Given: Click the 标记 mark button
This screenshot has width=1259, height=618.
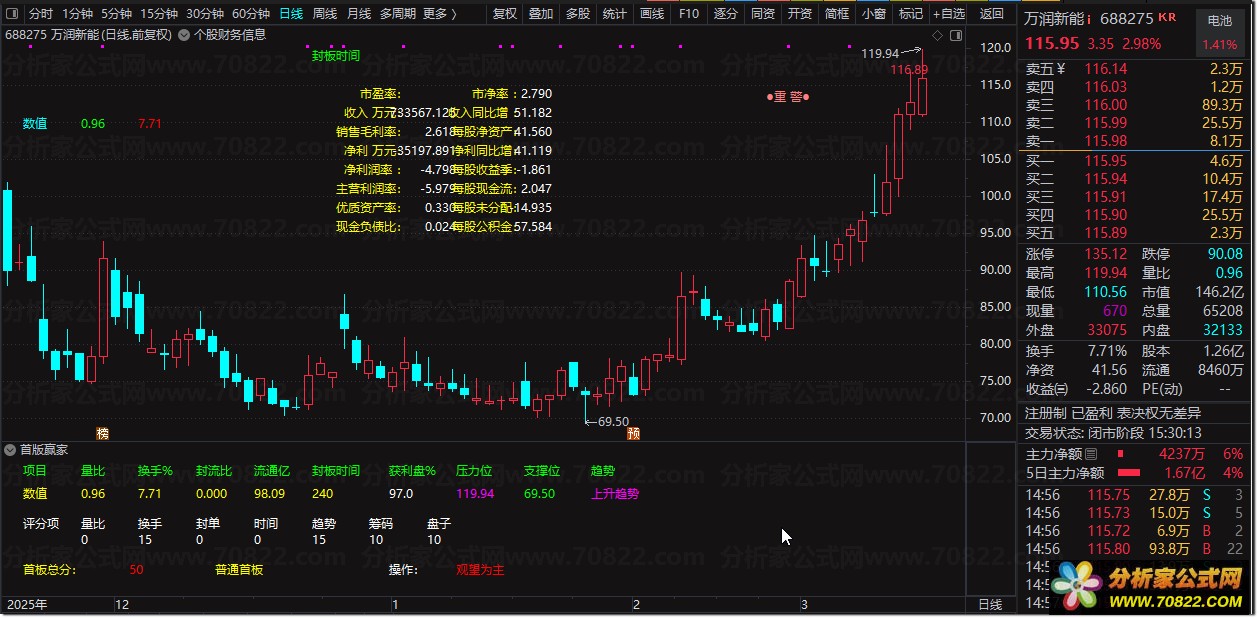Looking at the screenshot, I should pyautogui.click(x=911, y=14).
